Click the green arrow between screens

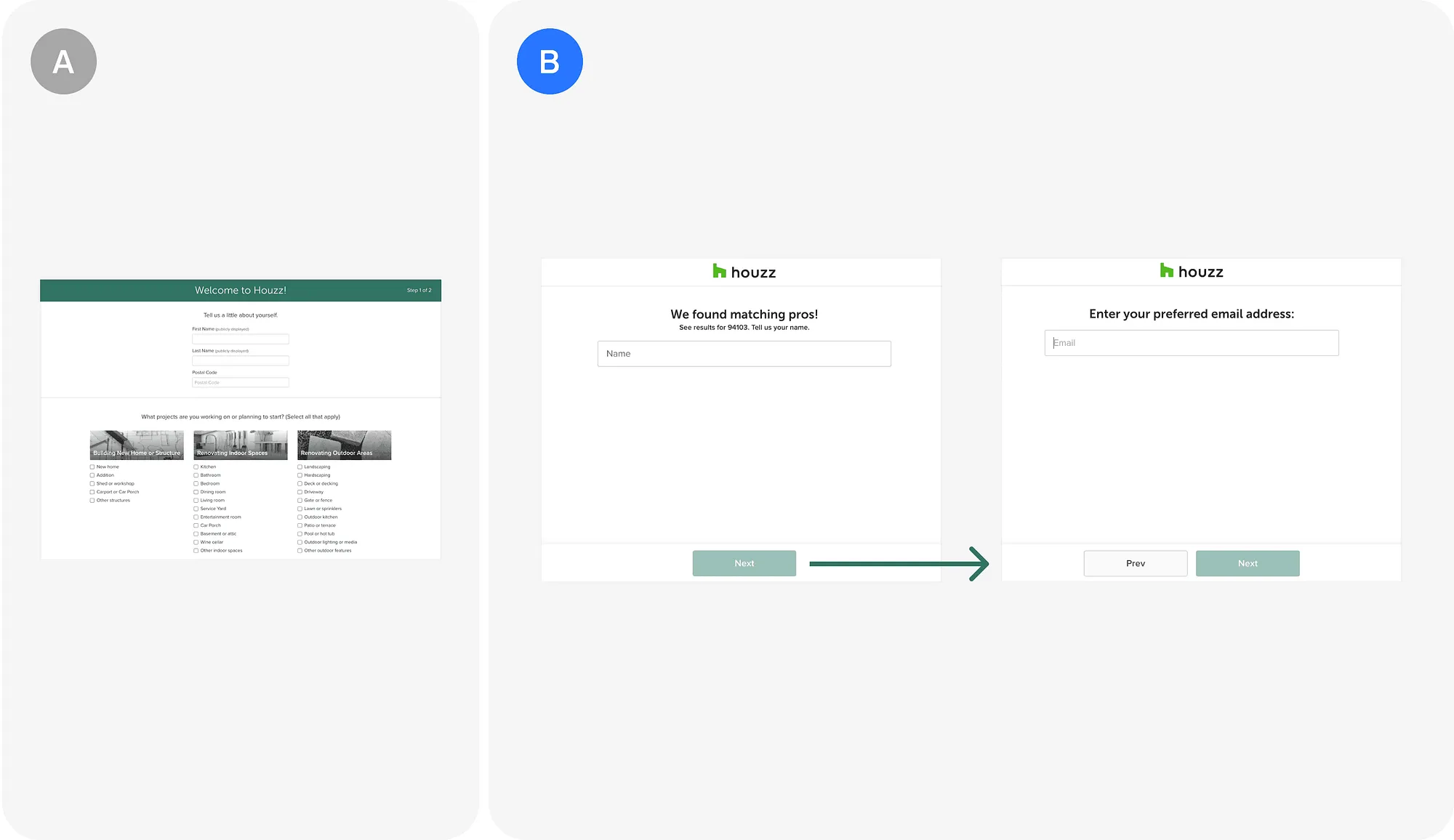(x=899, y=563)
